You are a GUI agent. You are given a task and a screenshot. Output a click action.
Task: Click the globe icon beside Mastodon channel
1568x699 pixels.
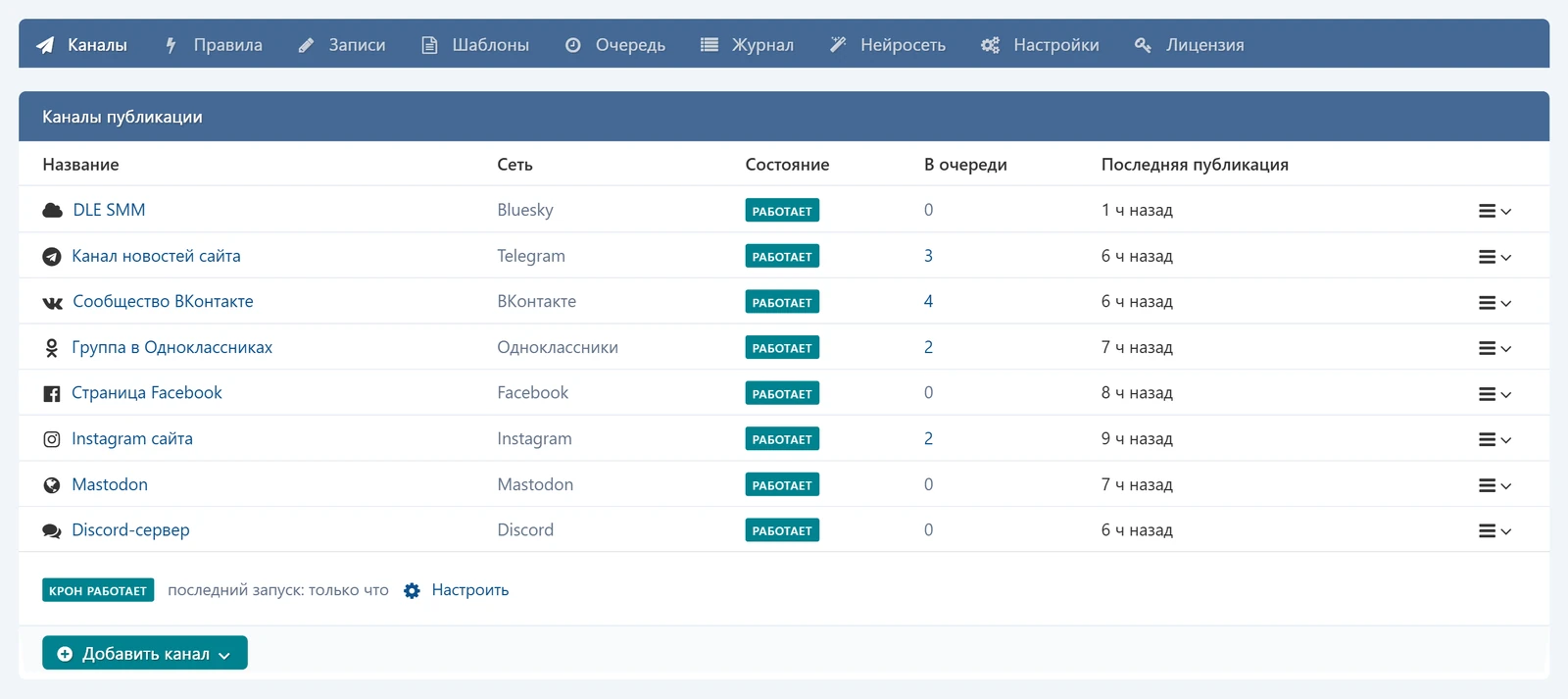point(52,485)
